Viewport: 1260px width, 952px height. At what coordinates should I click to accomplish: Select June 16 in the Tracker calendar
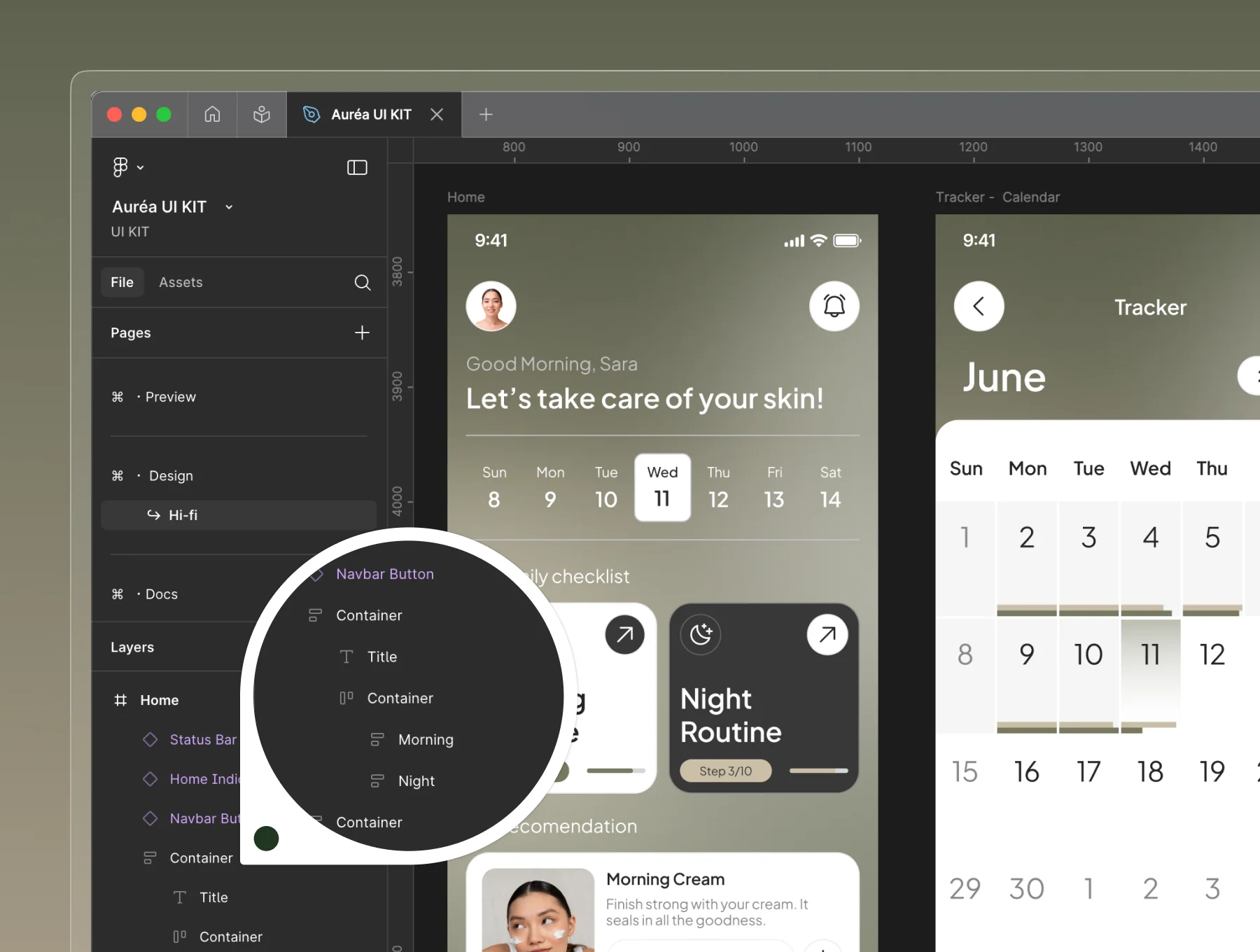click(x=1026, y=772)
